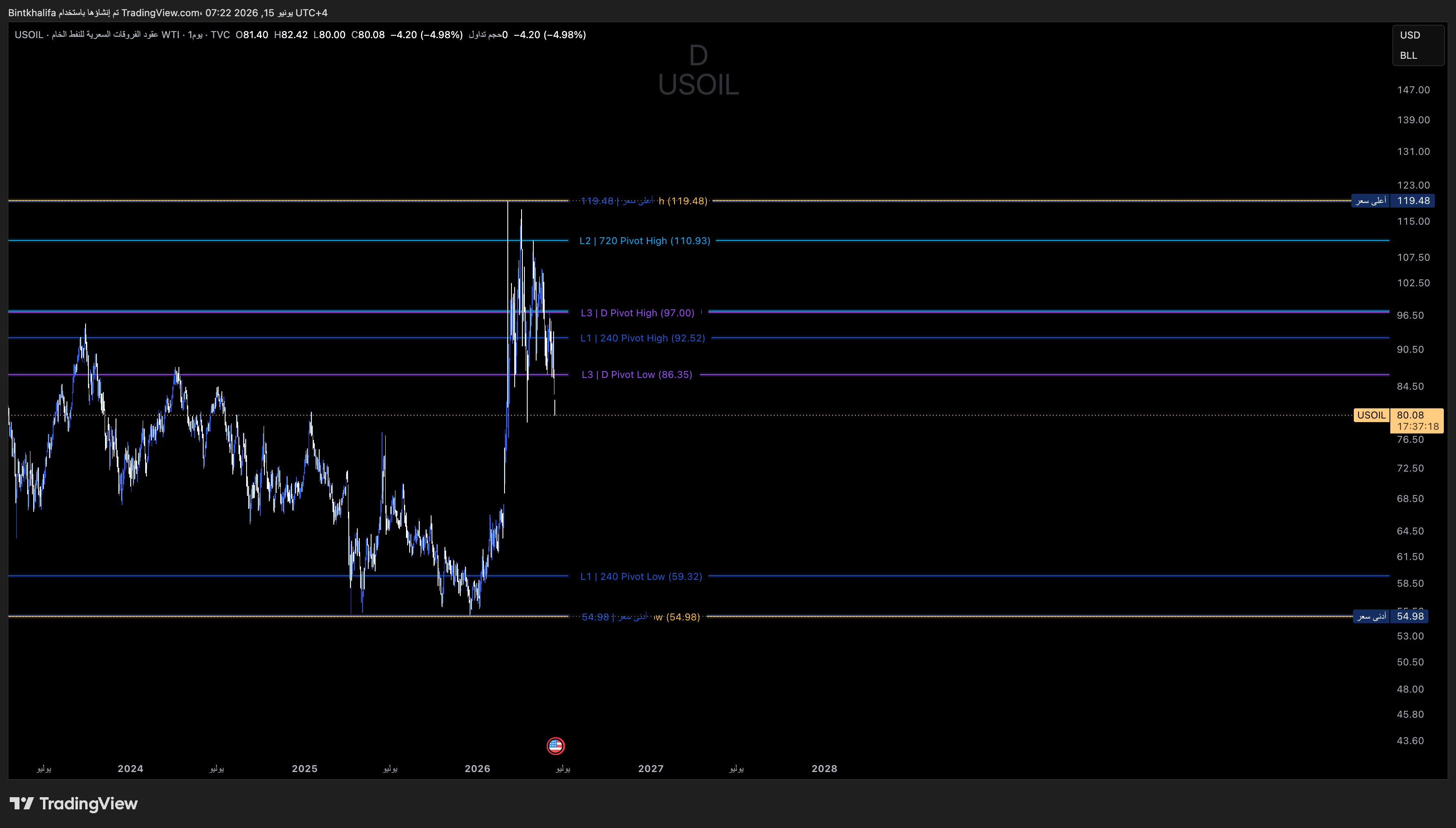
Task: Click the 147.00 level on price scale
Action: point(1413,90)
